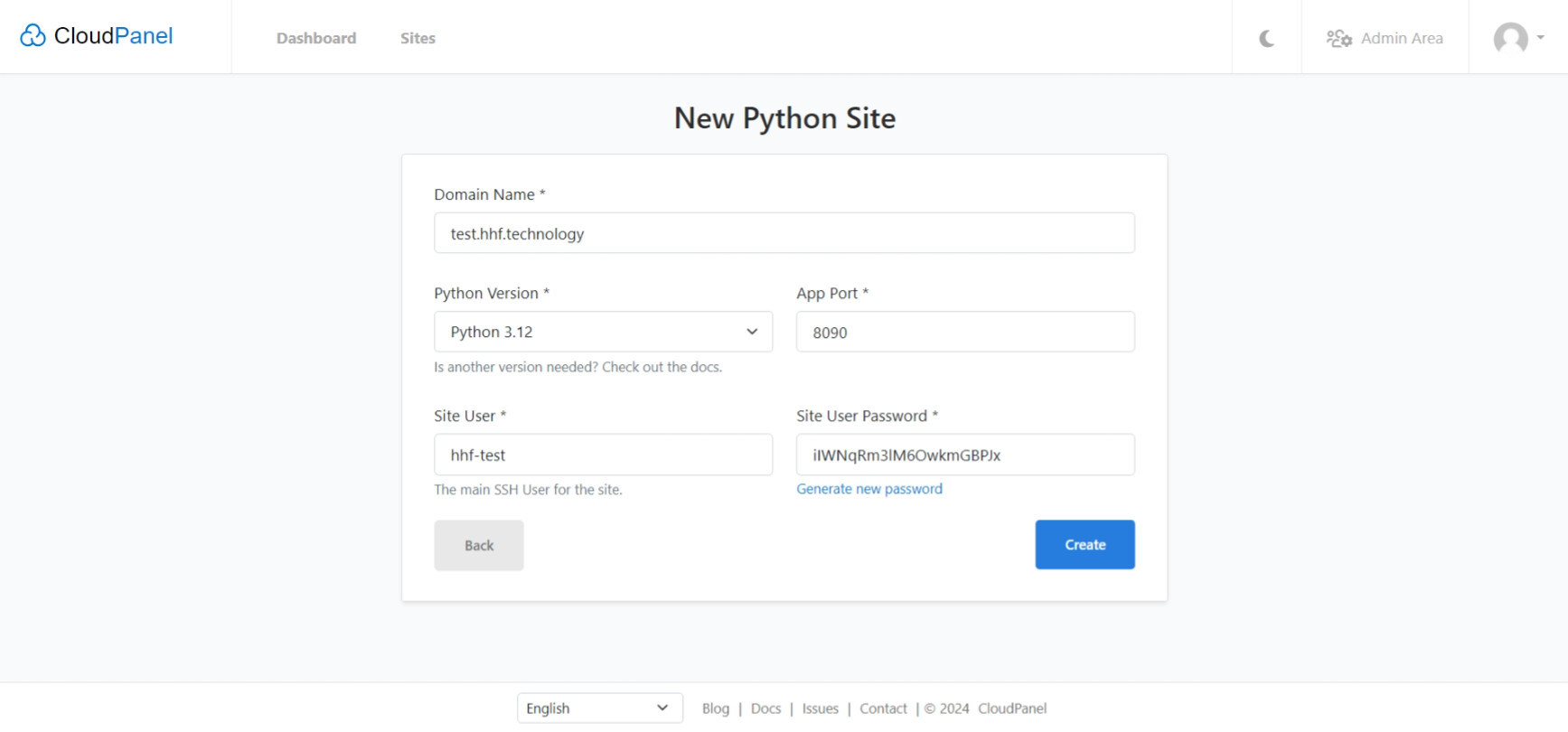Click the '© 2024' footer text

point(946,709)
